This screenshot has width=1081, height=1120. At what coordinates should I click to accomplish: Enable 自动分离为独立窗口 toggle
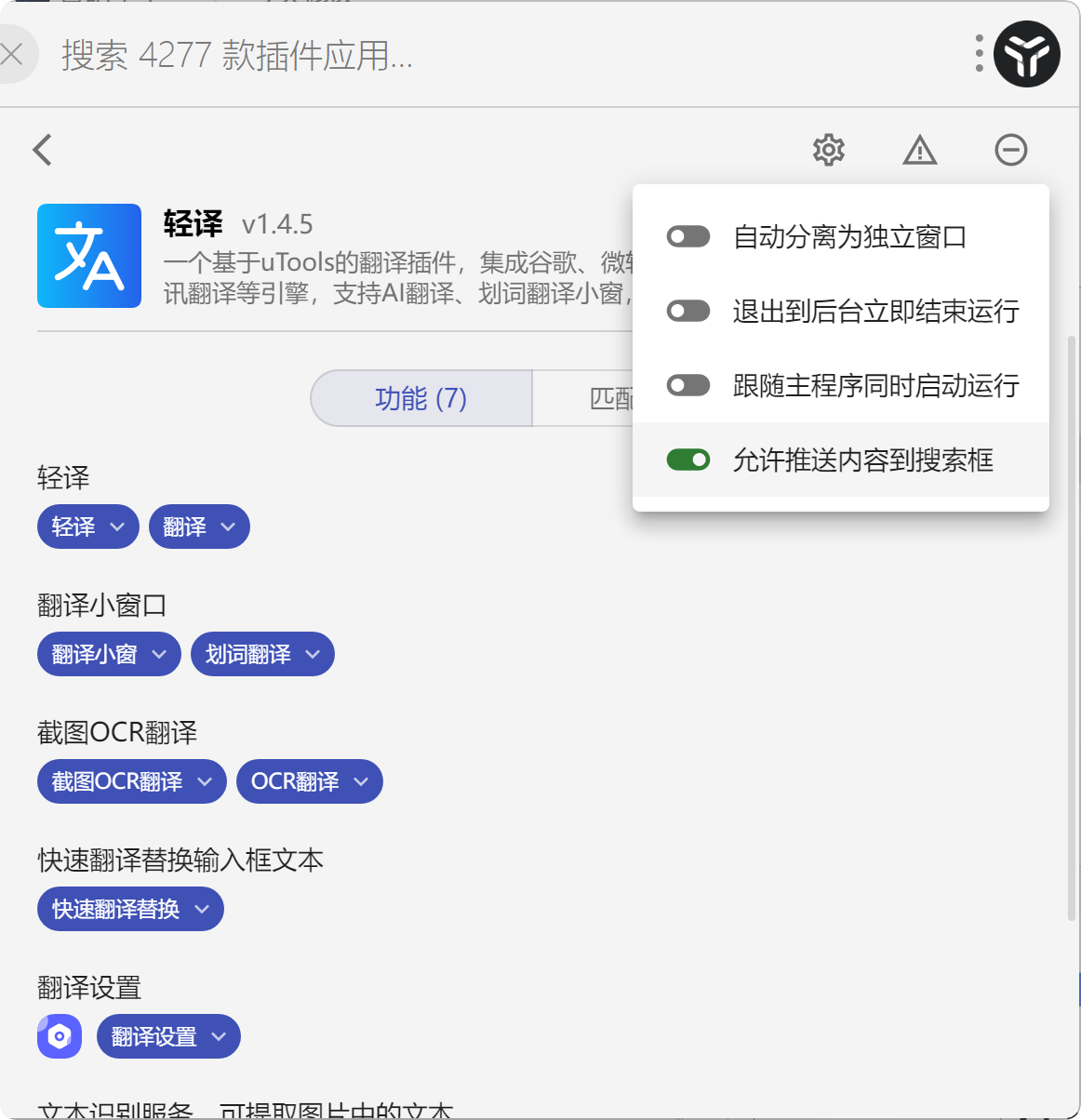tap(688, 236)
